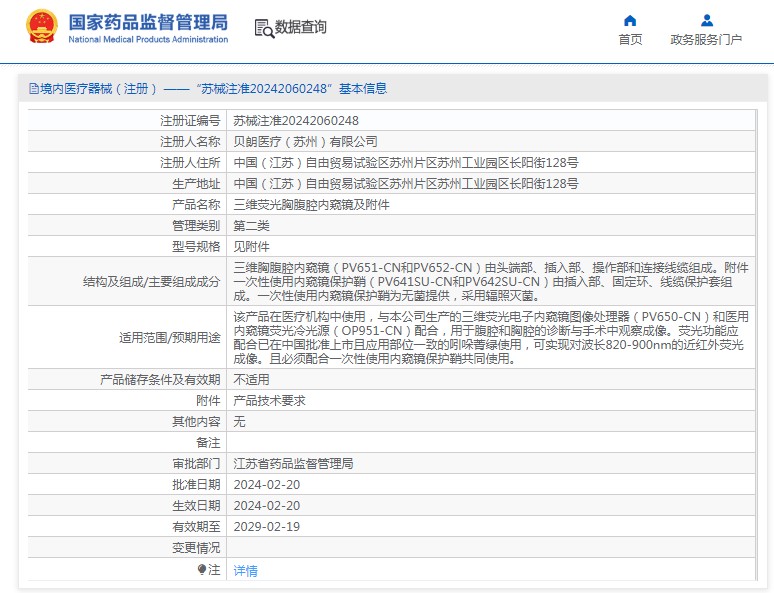Click the 产品技术要求 attachment value
774x593 pixels.
pos(269,400)
